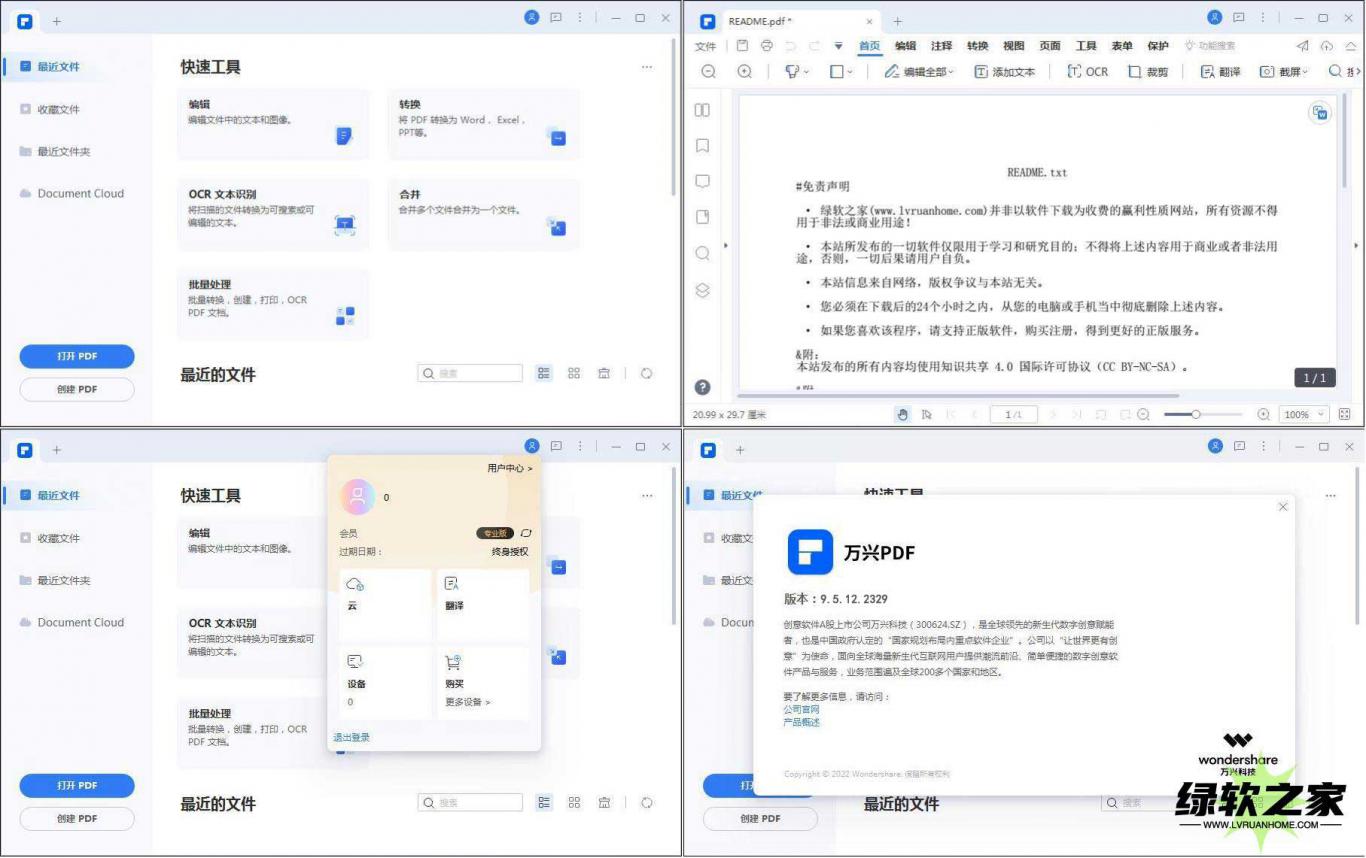Open the bookmark panel in README.pdf sidebar
The width and height of the screenshot is (1366, 858).
tap(702, 146)
